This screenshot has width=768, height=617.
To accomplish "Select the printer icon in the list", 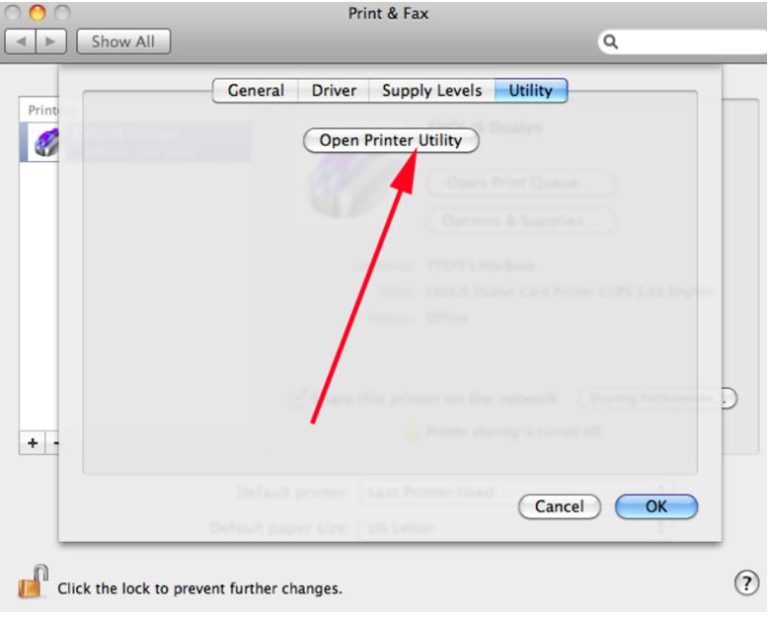I will point(46,142).
